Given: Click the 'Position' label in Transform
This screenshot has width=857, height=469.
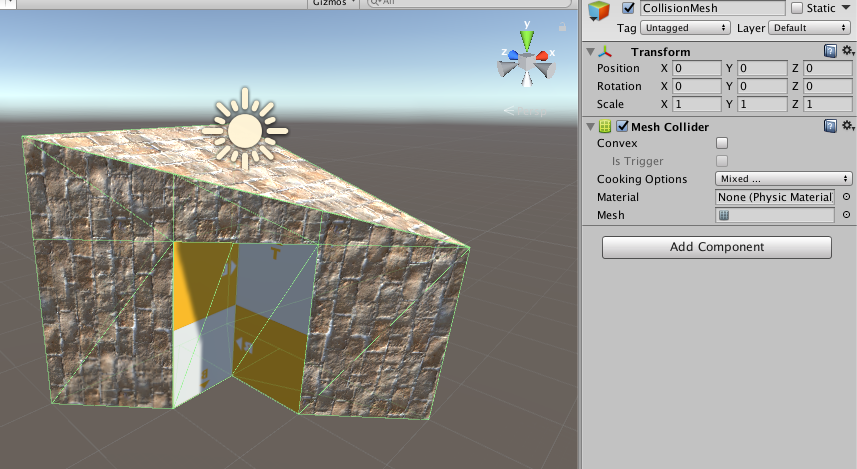Looking at the screenshot, I should click(618, 68).
